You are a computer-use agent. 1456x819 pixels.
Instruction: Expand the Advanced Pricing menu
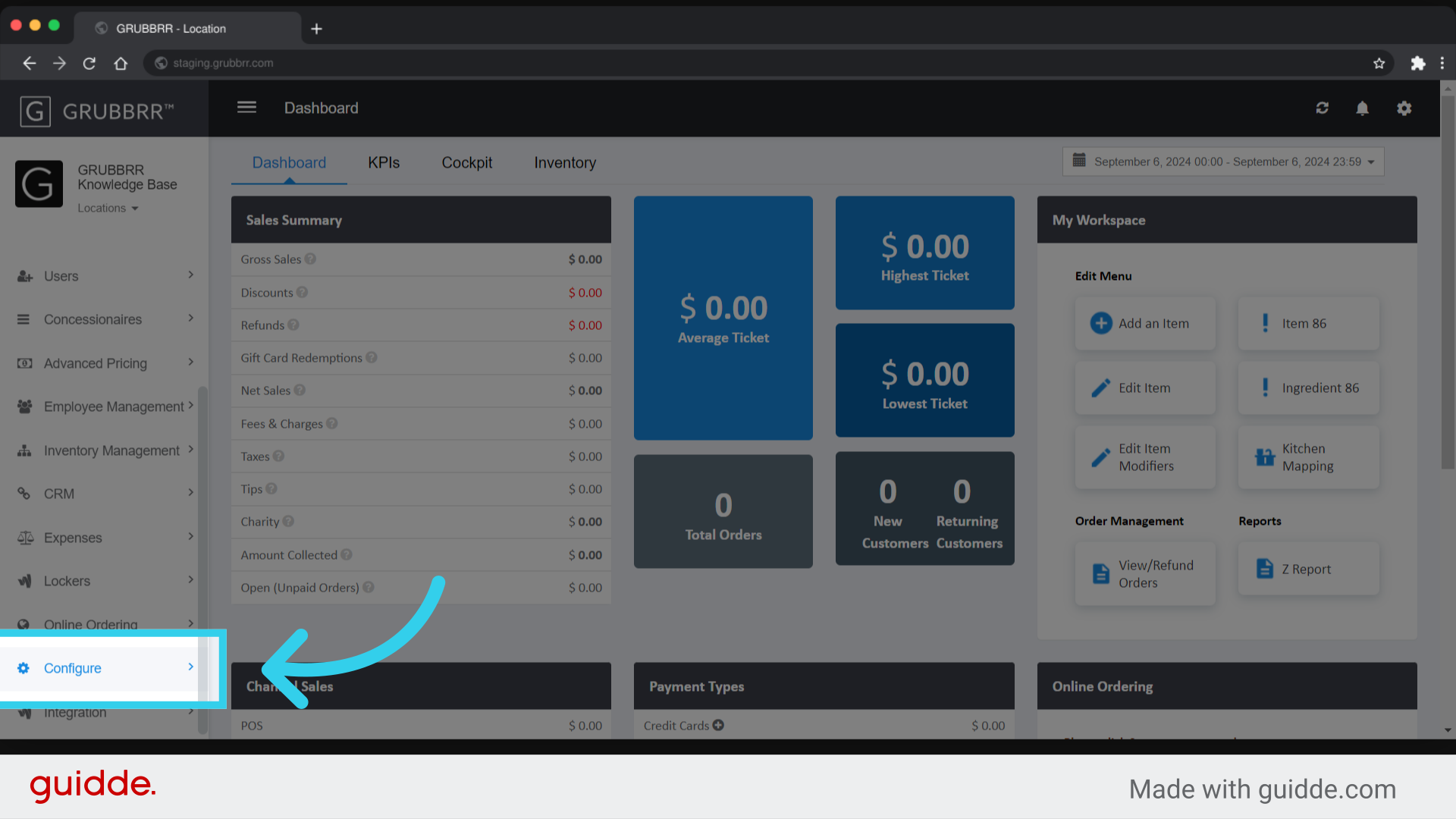point(105,363)
